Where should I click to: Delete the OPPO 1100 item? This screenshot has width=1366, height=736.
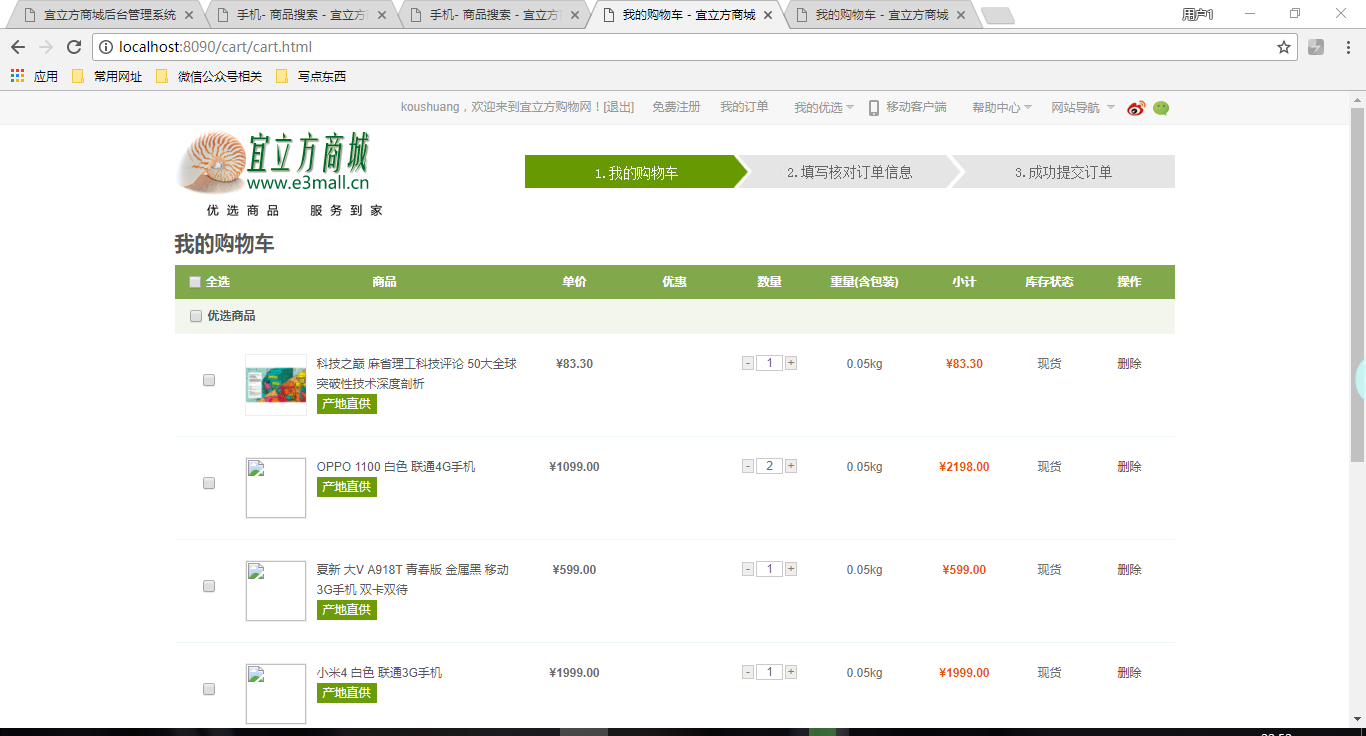click(x=1129, y=467)
